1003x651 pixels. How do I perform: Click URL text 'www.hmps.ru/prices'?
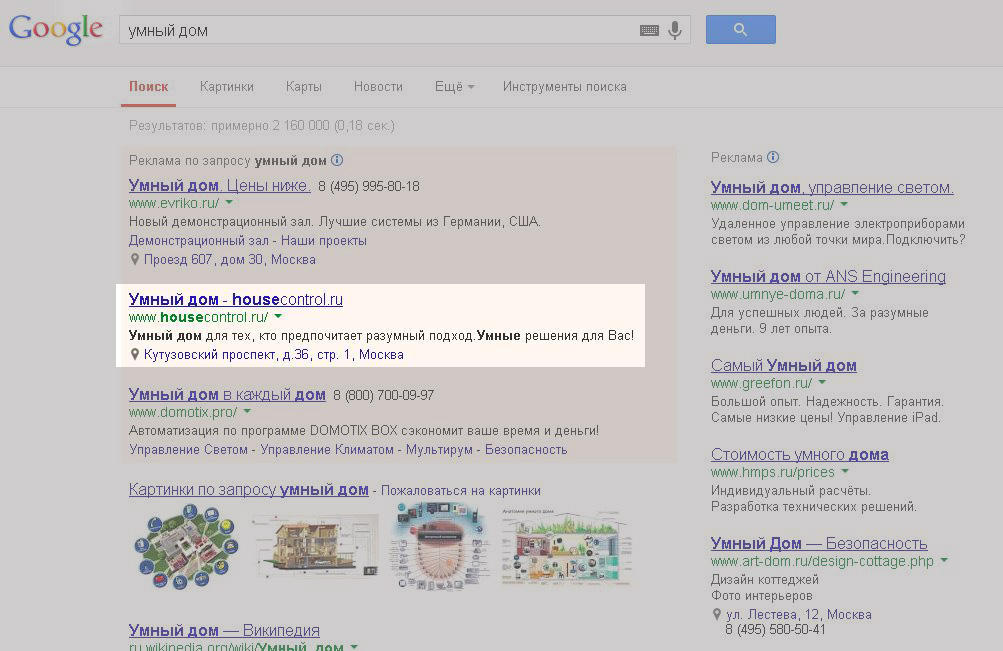773,472
